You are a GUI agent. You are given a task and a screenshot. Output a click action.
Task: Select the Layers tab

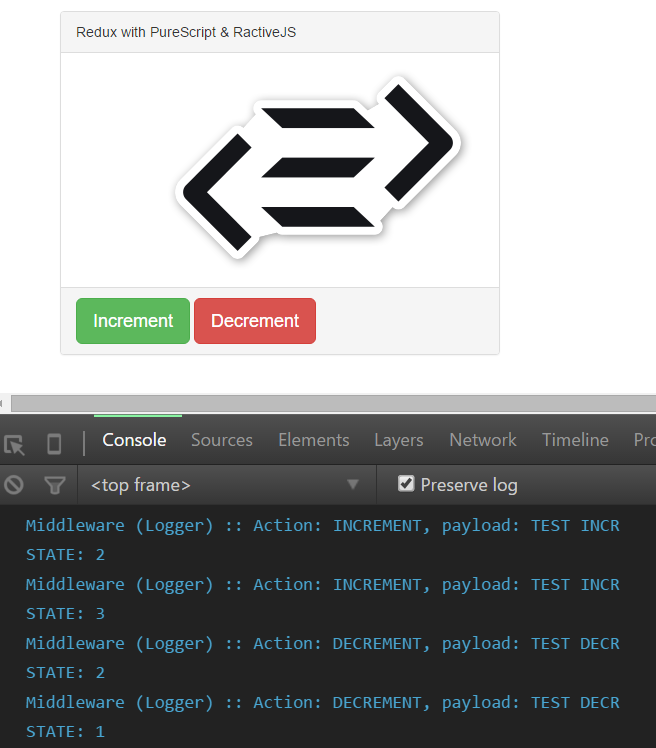(398, 440)
